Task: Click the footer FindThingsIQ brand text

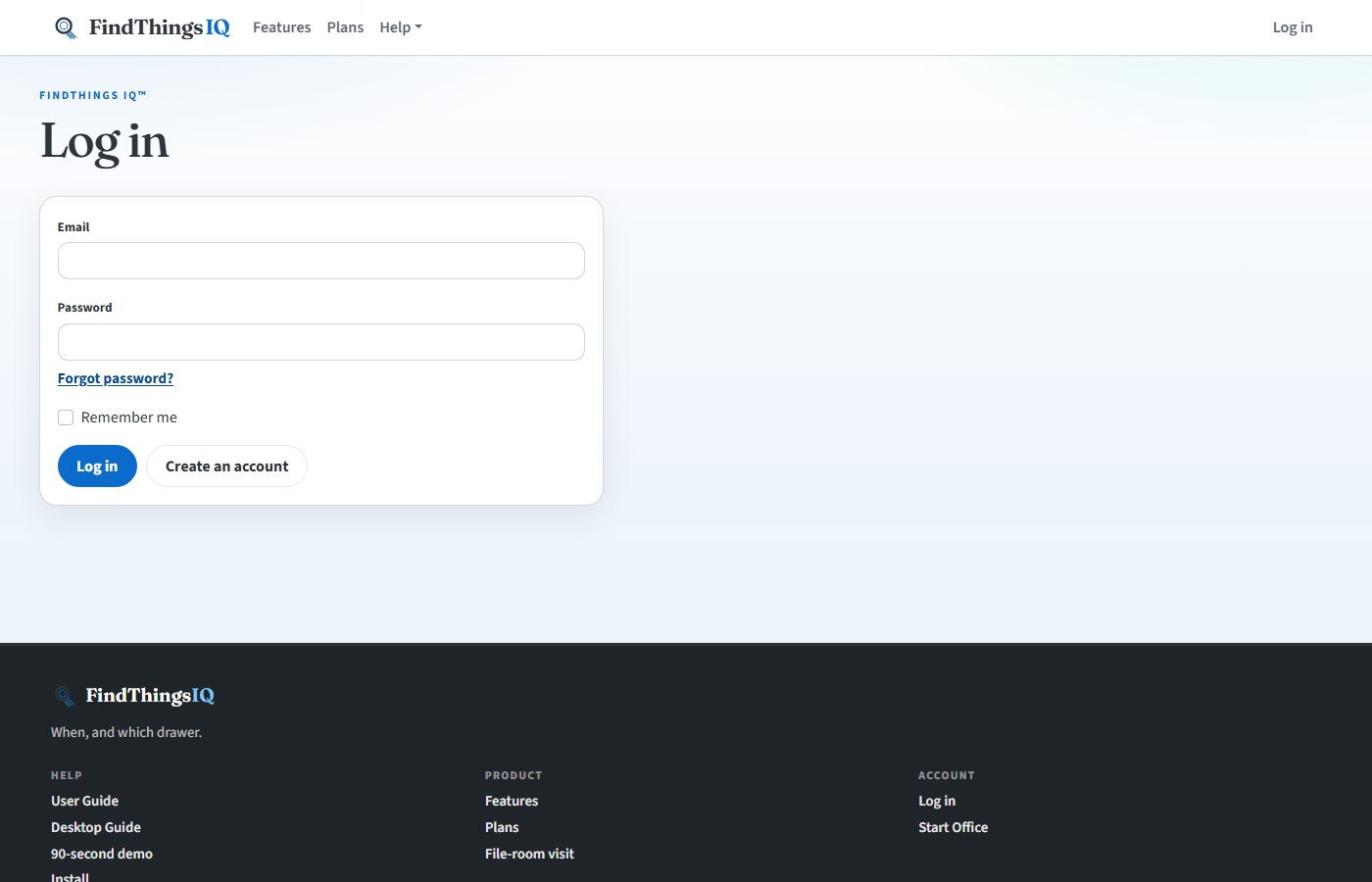Action: (150, 696)
